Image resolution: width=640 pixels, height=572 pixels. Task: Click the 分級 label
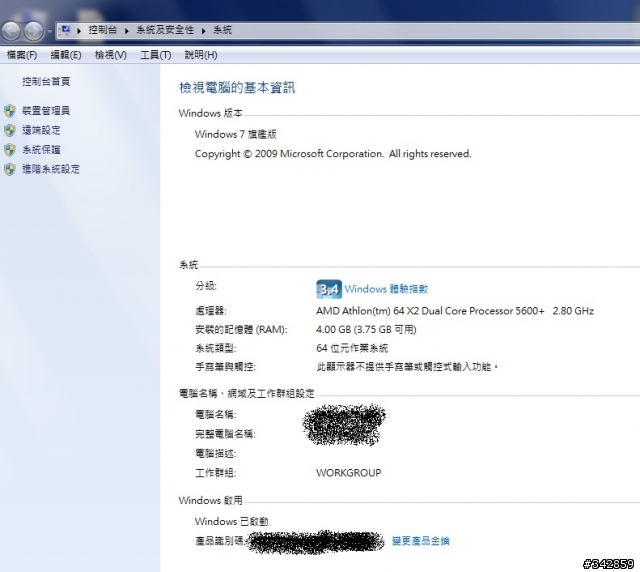click(206, 286)
